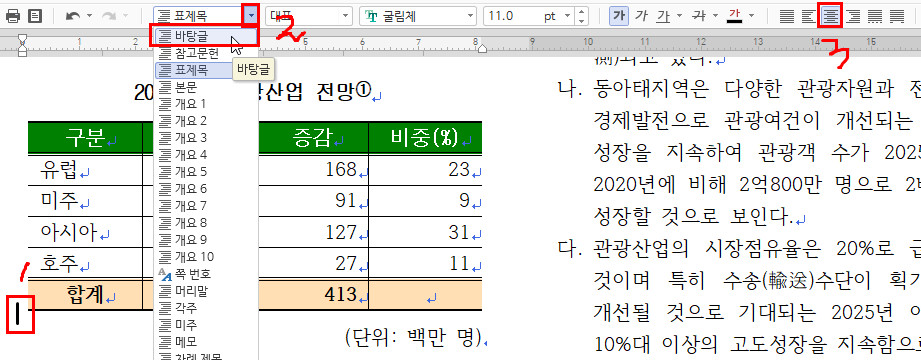The width and height of the screenshot is (921, 360).
Task: Apply distributed alignment
Action: click(875, 16)
